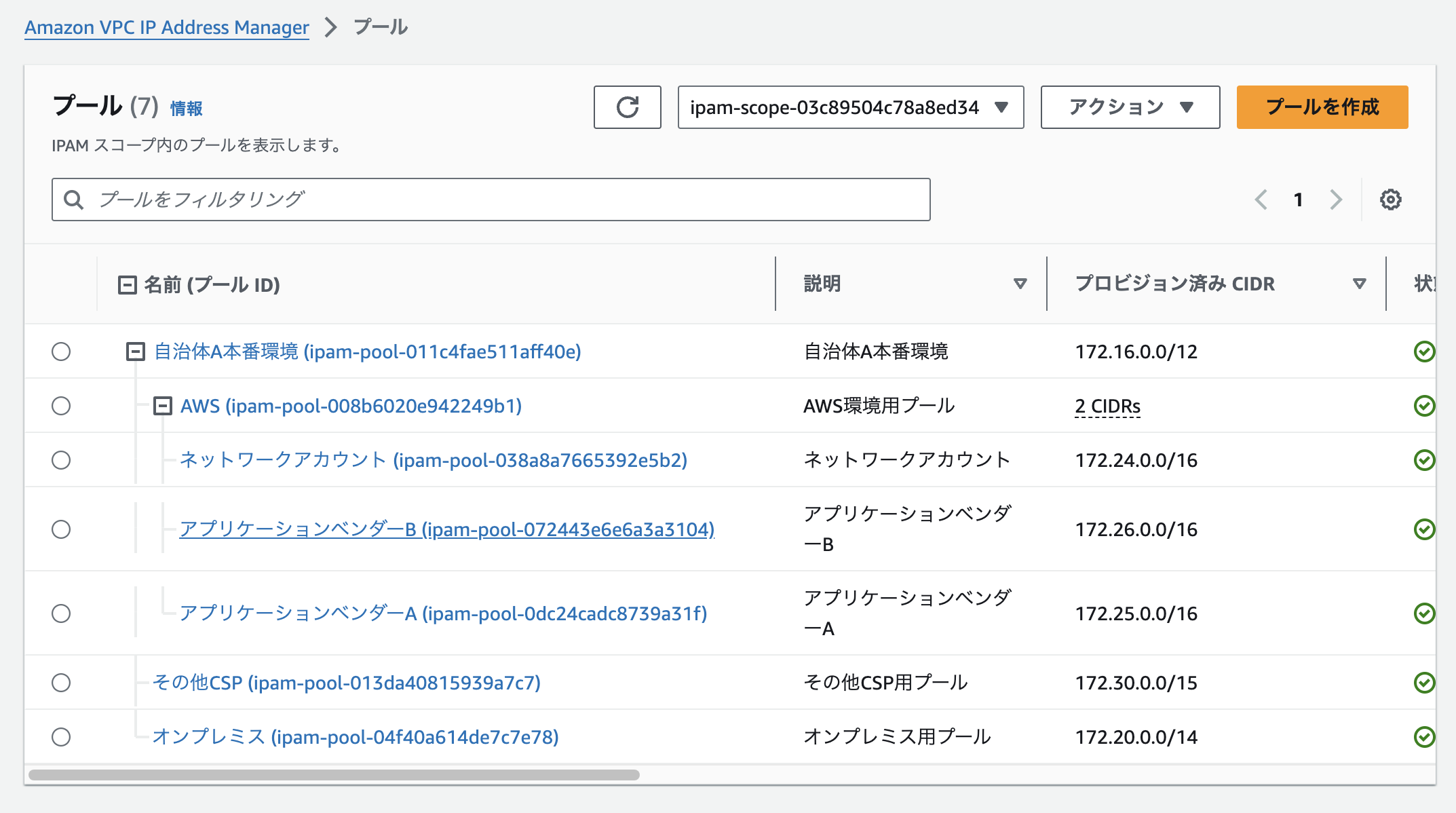
Task: Focus the プールをフィルタリング search field
Action: [502, 200]
